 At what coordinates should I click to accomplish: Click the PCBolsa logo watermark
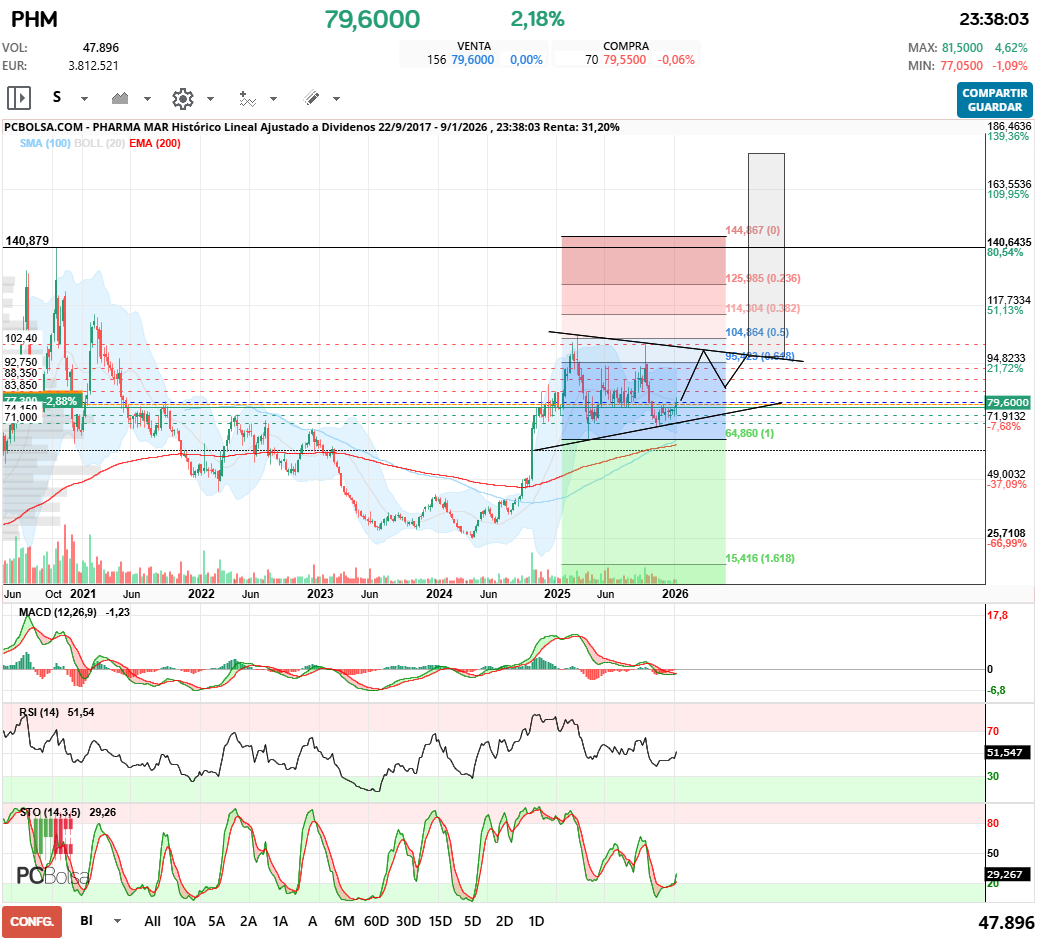click(x=53, y=874)
